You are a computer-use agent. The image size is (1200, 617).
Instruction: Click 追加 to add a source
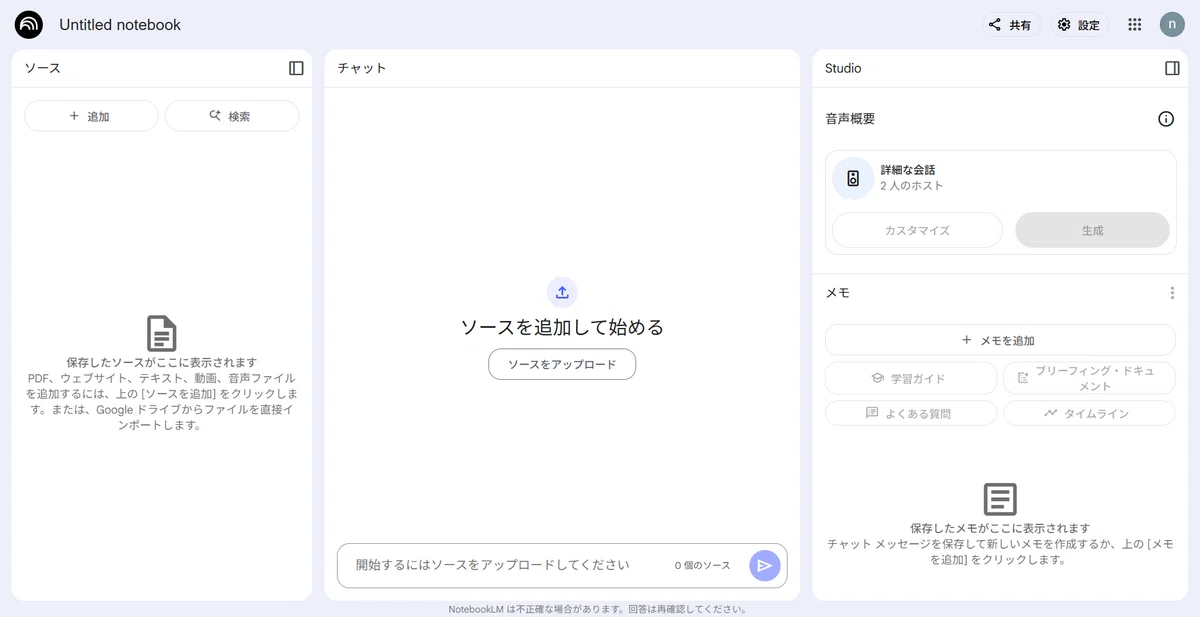(x=91, y=116)
